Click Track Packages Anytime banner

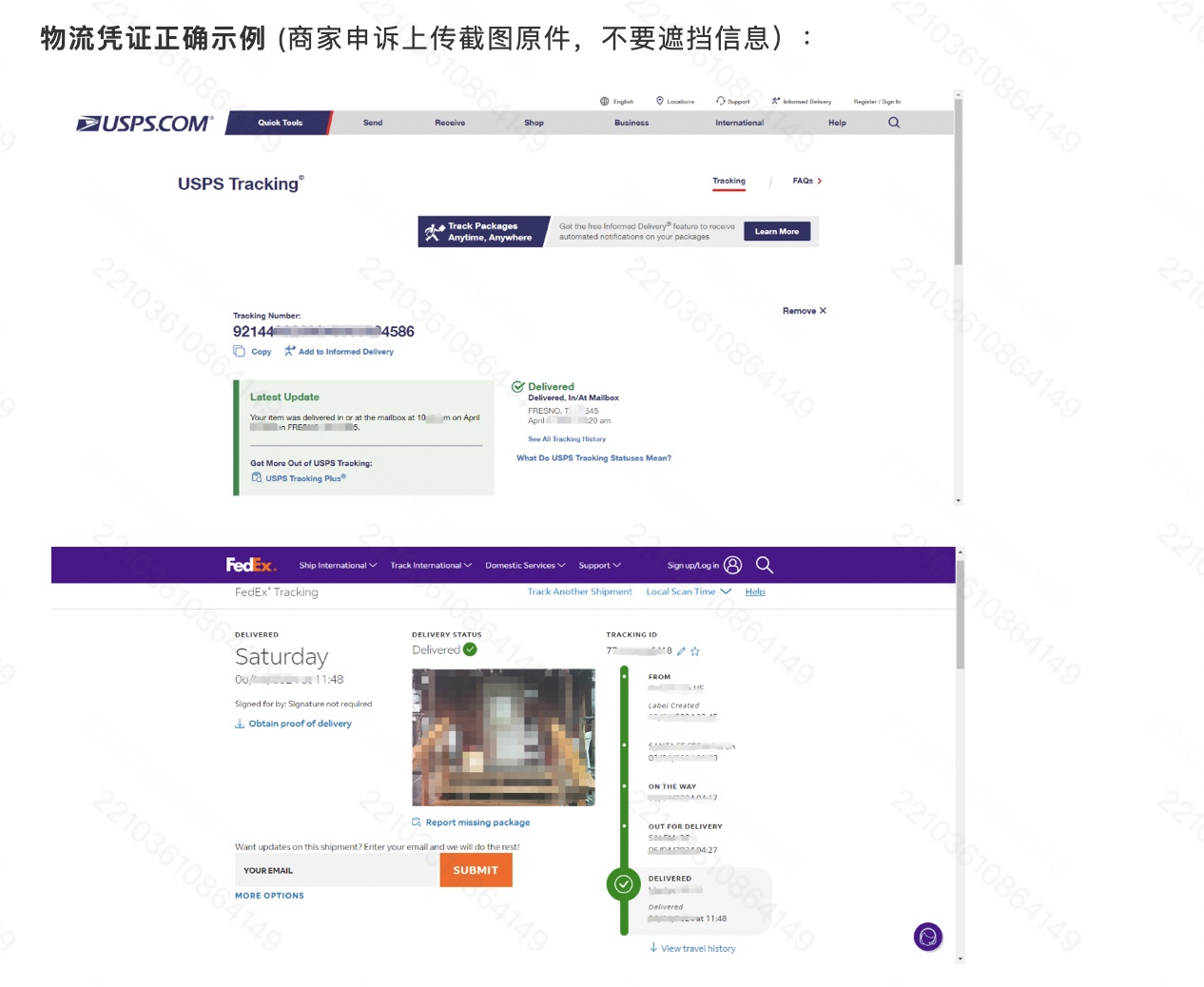[483, 231]
